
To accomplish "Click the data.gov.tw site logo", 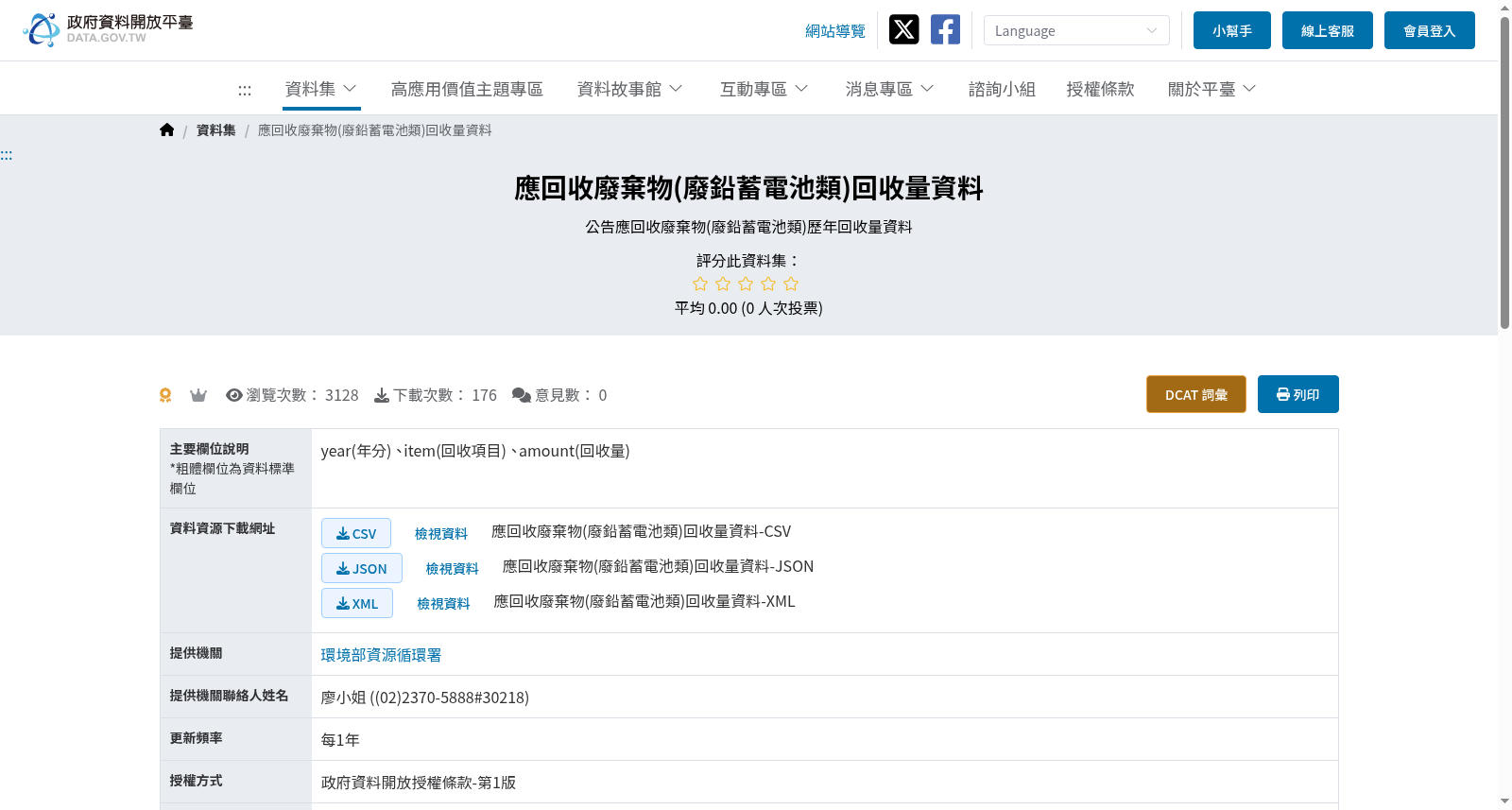I will pyautogui.click(x=108, y=29).
